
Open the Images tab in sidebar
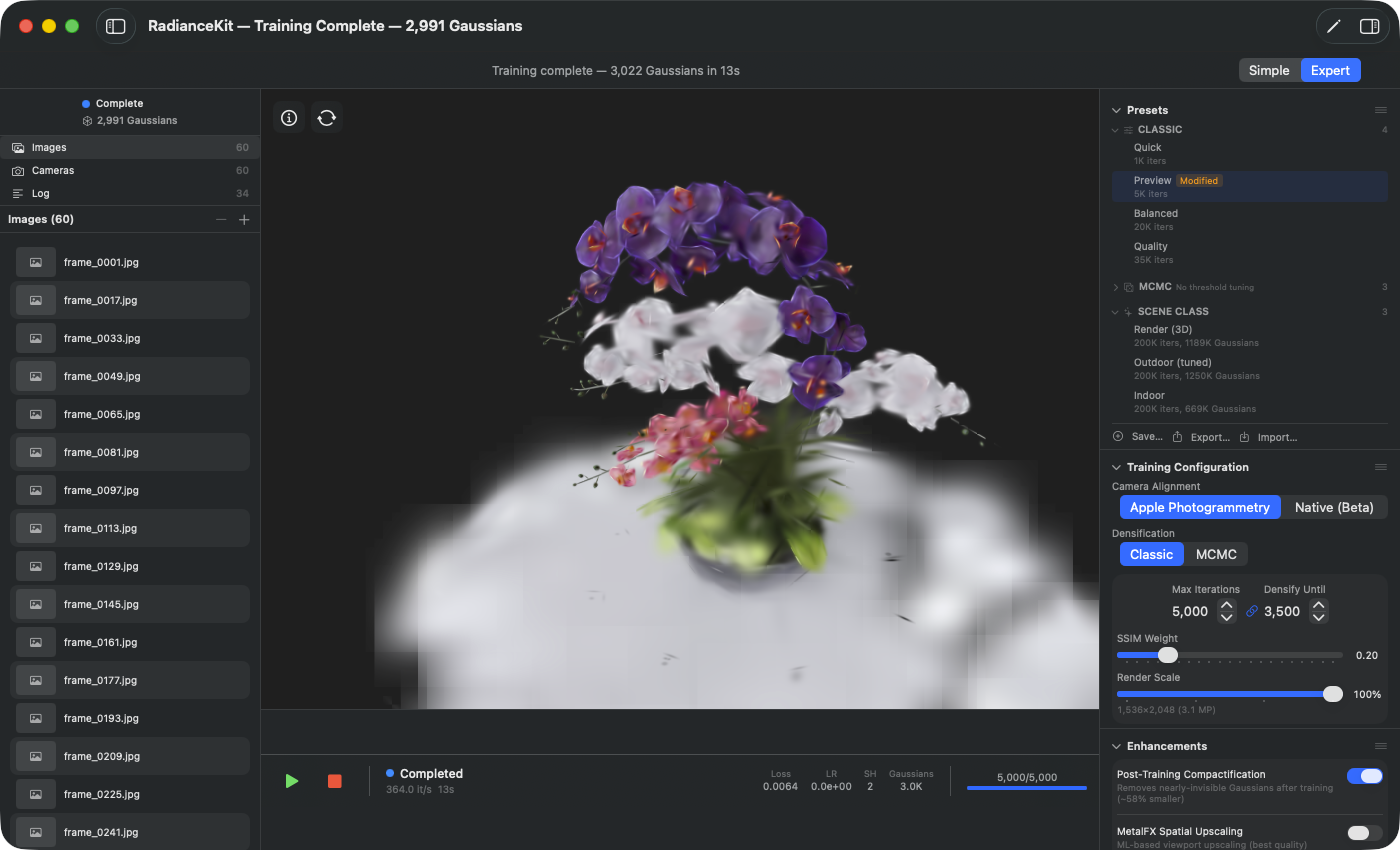tap(130, 147)
